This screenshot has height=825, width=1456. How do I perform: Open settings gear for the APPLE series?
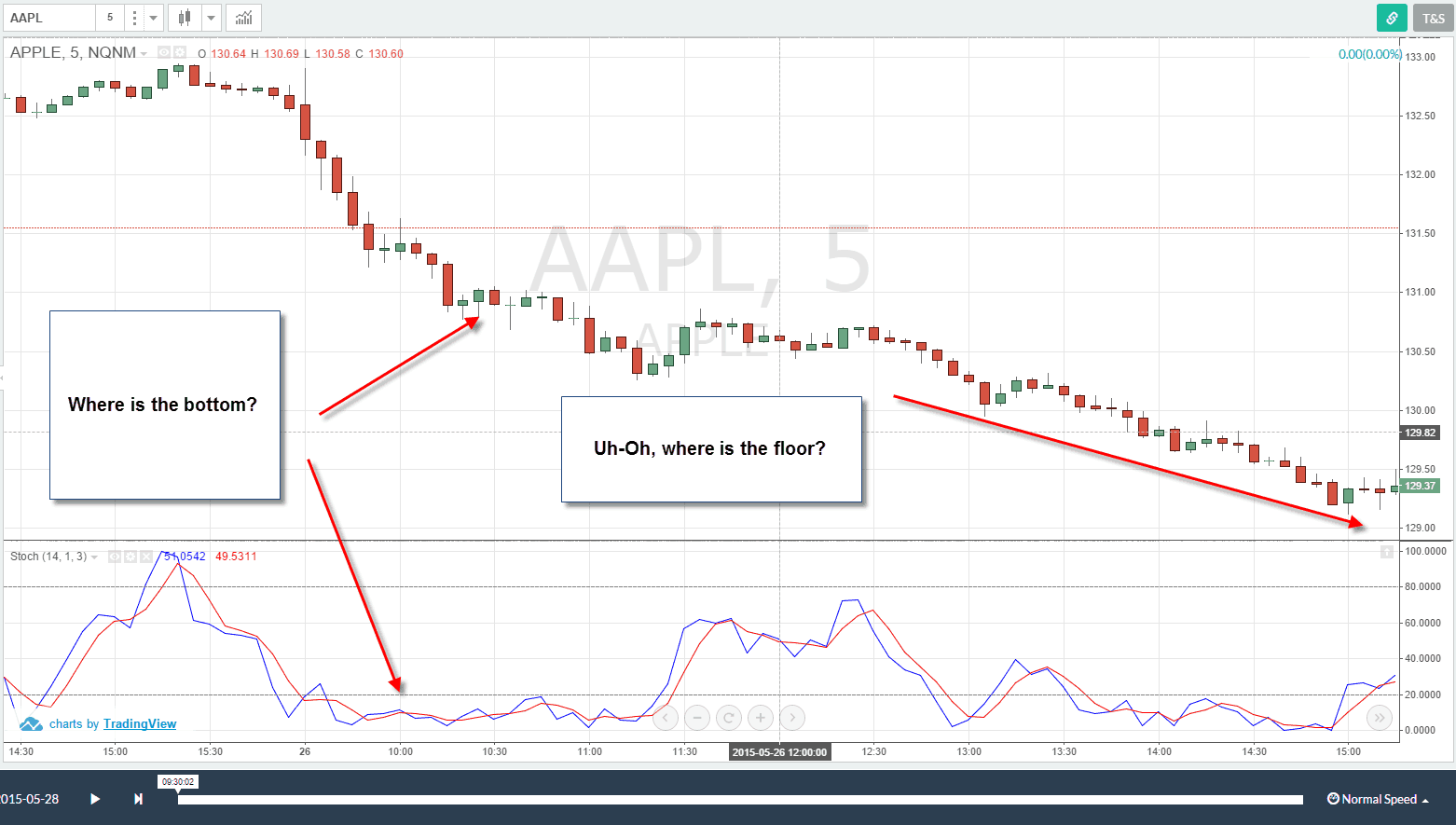coord(178,52)
